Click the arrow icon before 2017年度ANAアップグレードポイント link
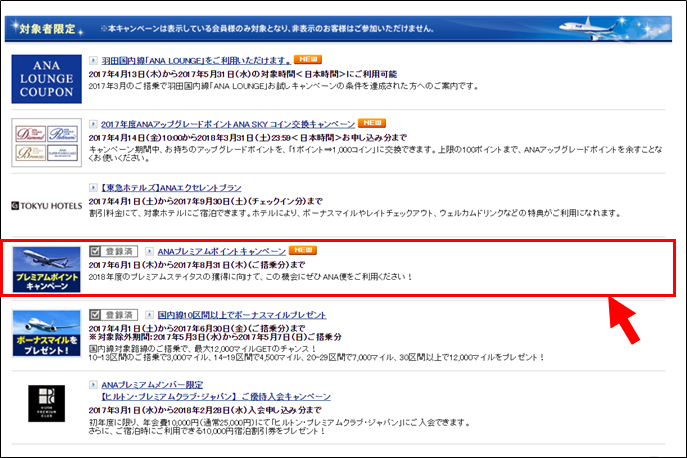This screenshot has width=687, height=458. [93, 124]
